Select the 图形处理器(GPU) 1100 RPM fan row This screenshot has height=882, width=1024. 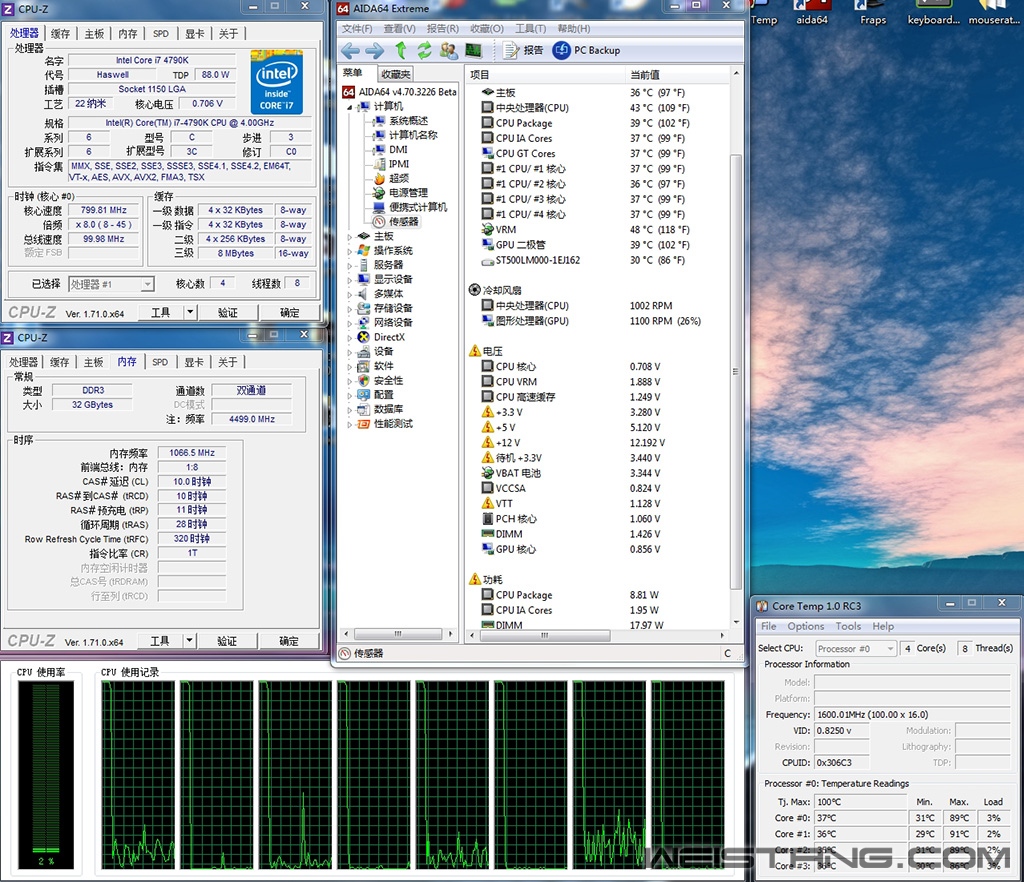point(598,321)
